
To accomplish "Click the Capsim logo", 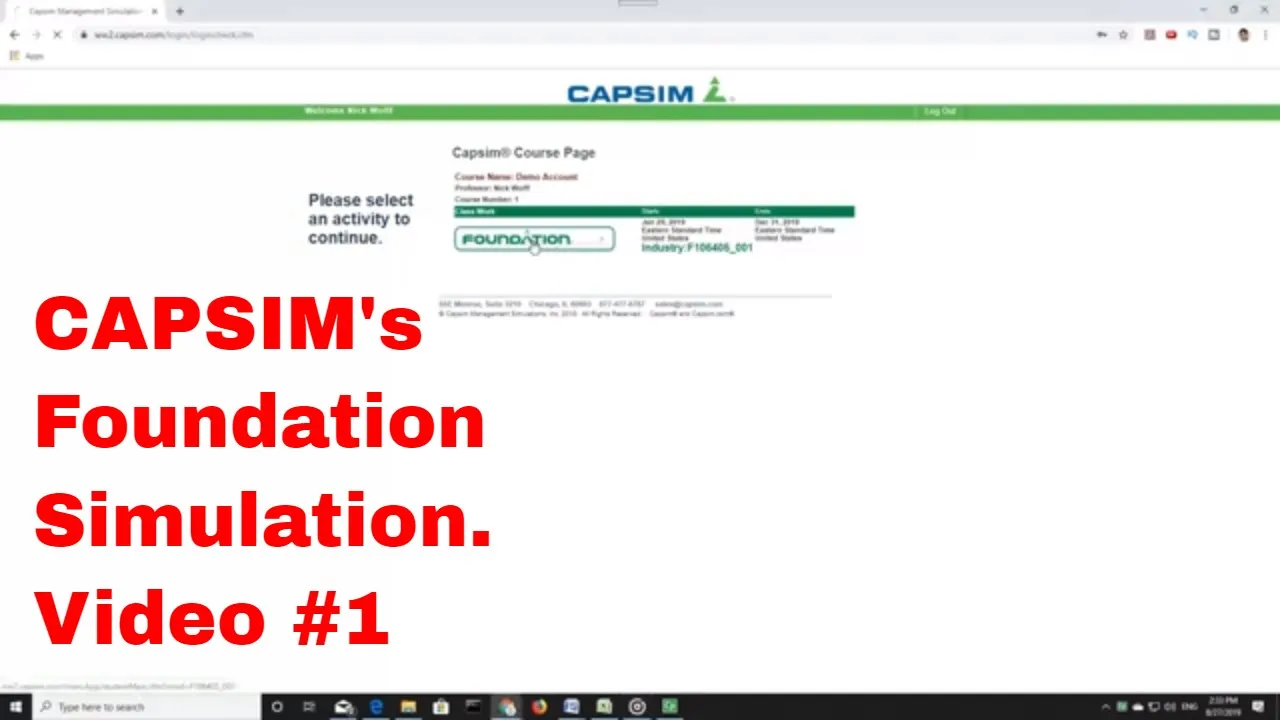I will point(650,91).
